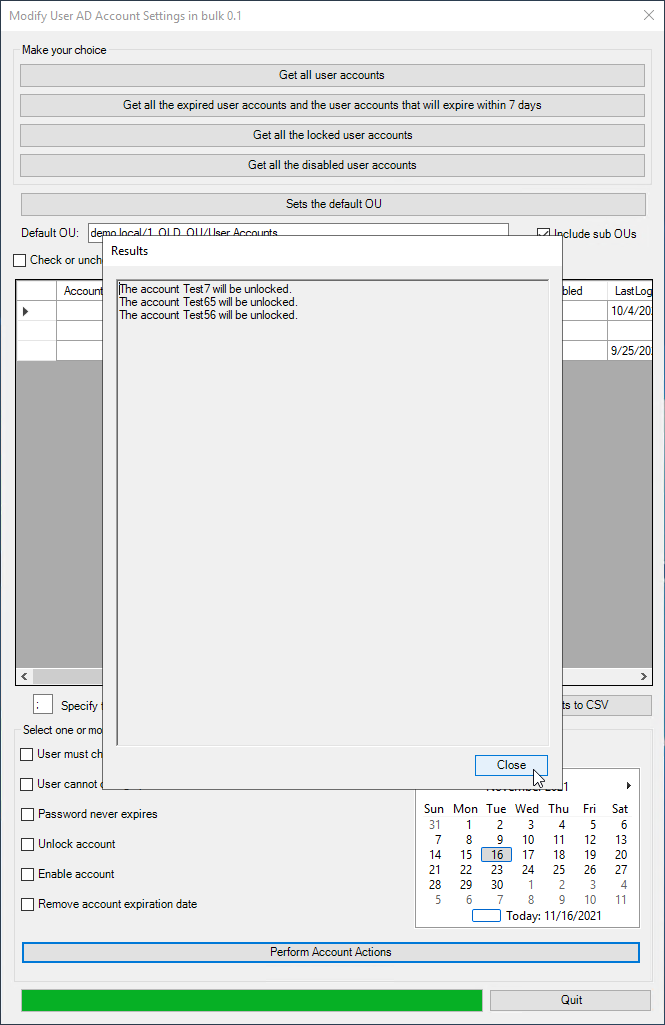Viewport: 665px width, 1025px height.
Task: Click Sets the default OU button
Action: [x=333, y=204]
